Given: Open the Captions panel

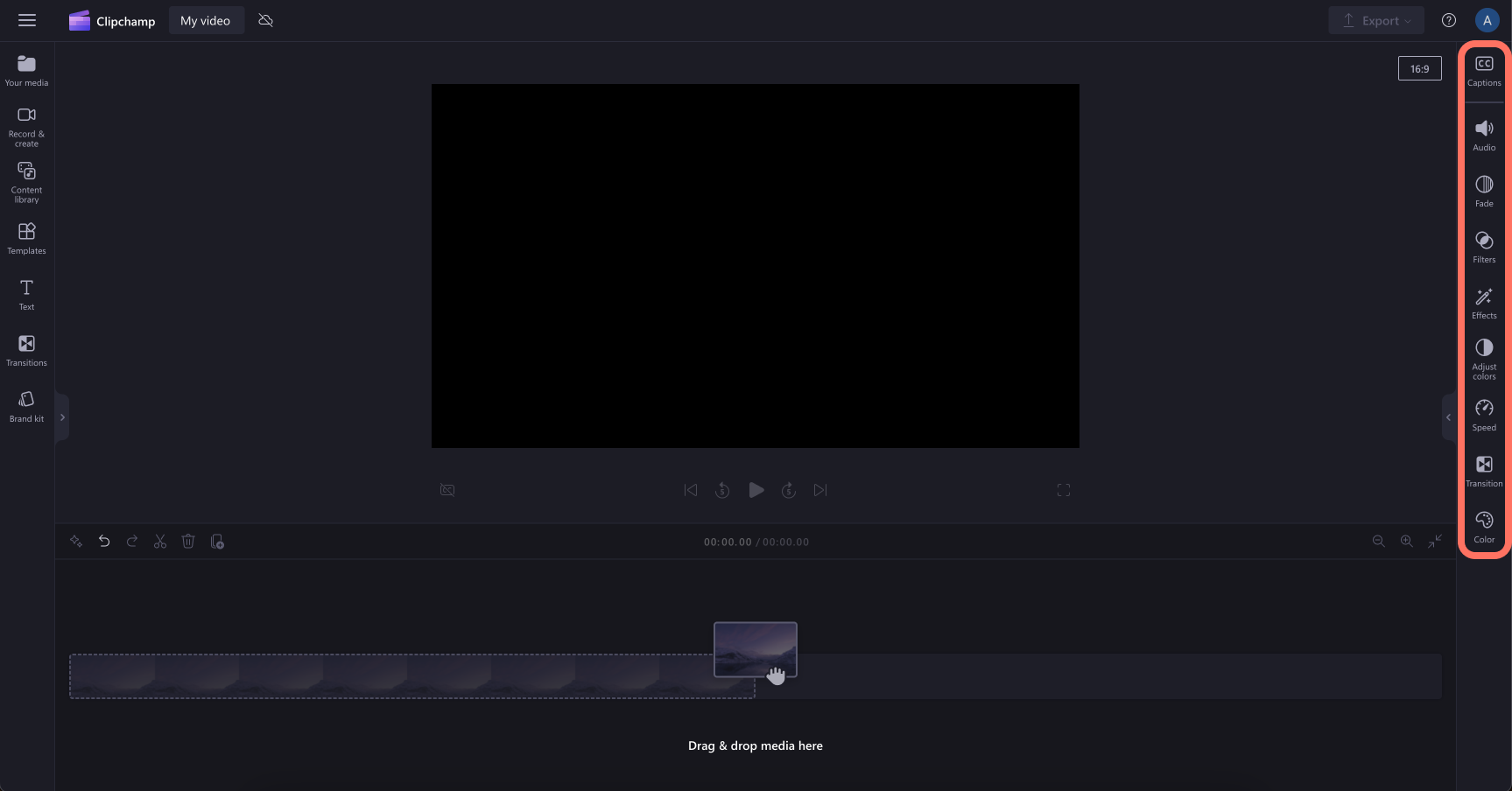Looking at the screenshot, I should pyautogui.click(x=1484, y=70).
